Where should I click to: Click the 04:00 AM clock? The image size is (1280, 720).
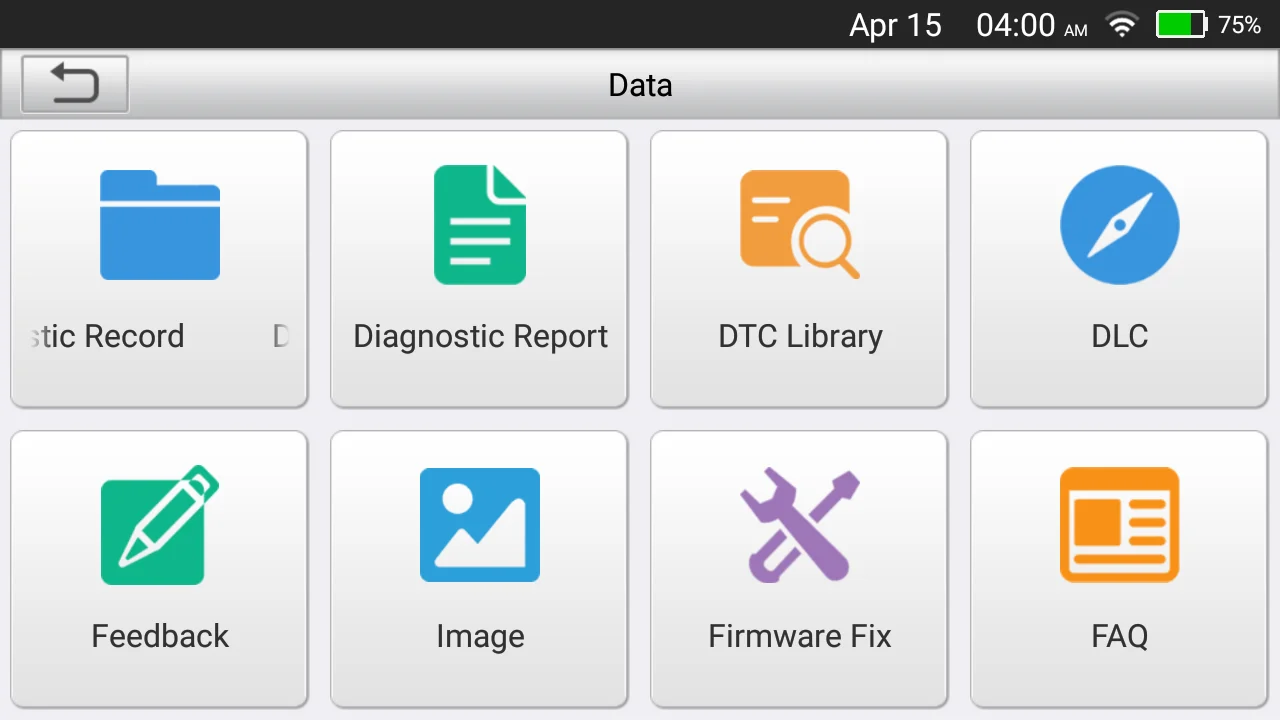(x=1031, y=25)
